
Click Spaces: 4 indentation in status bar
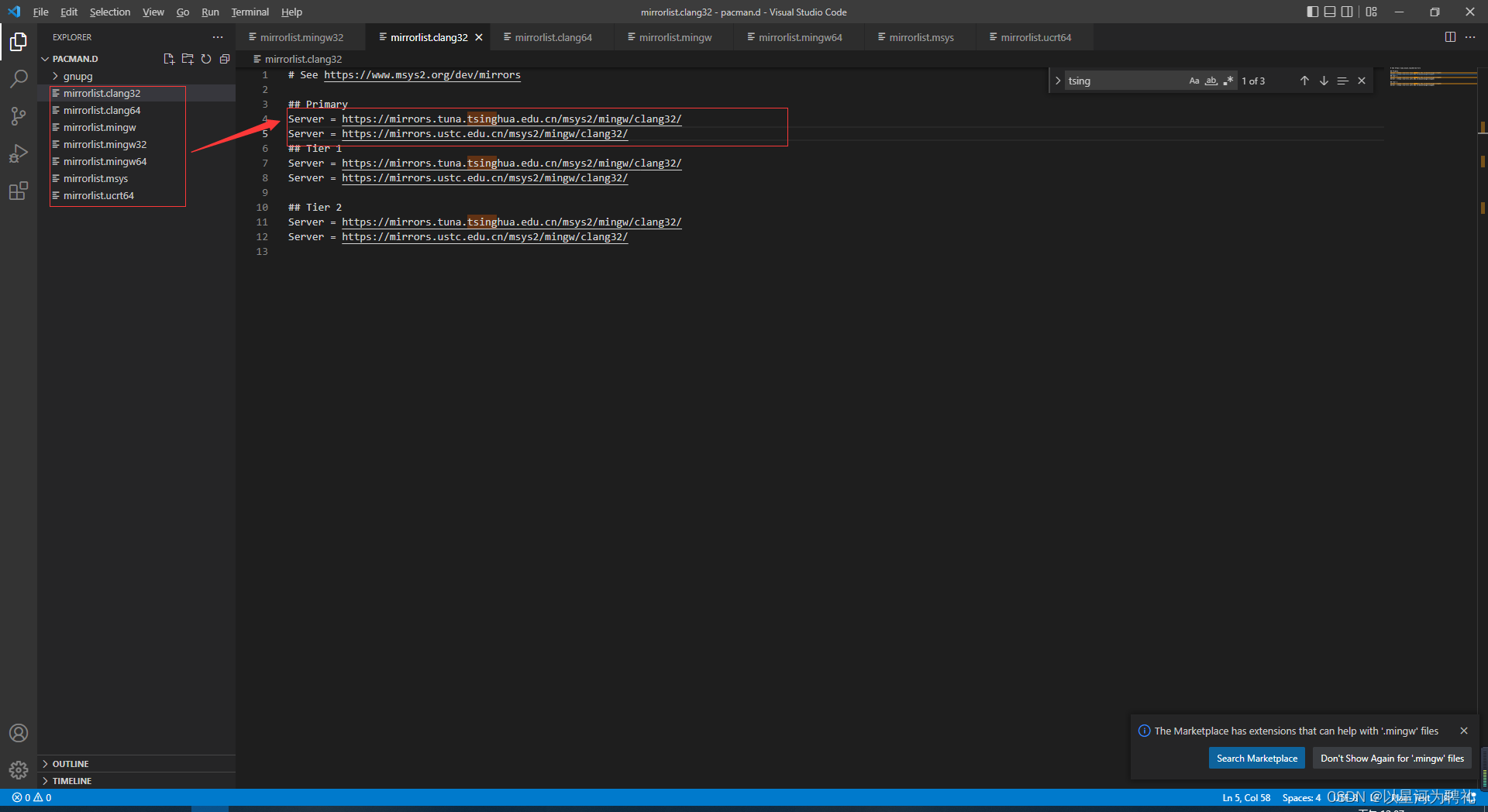click(1301, 798)
